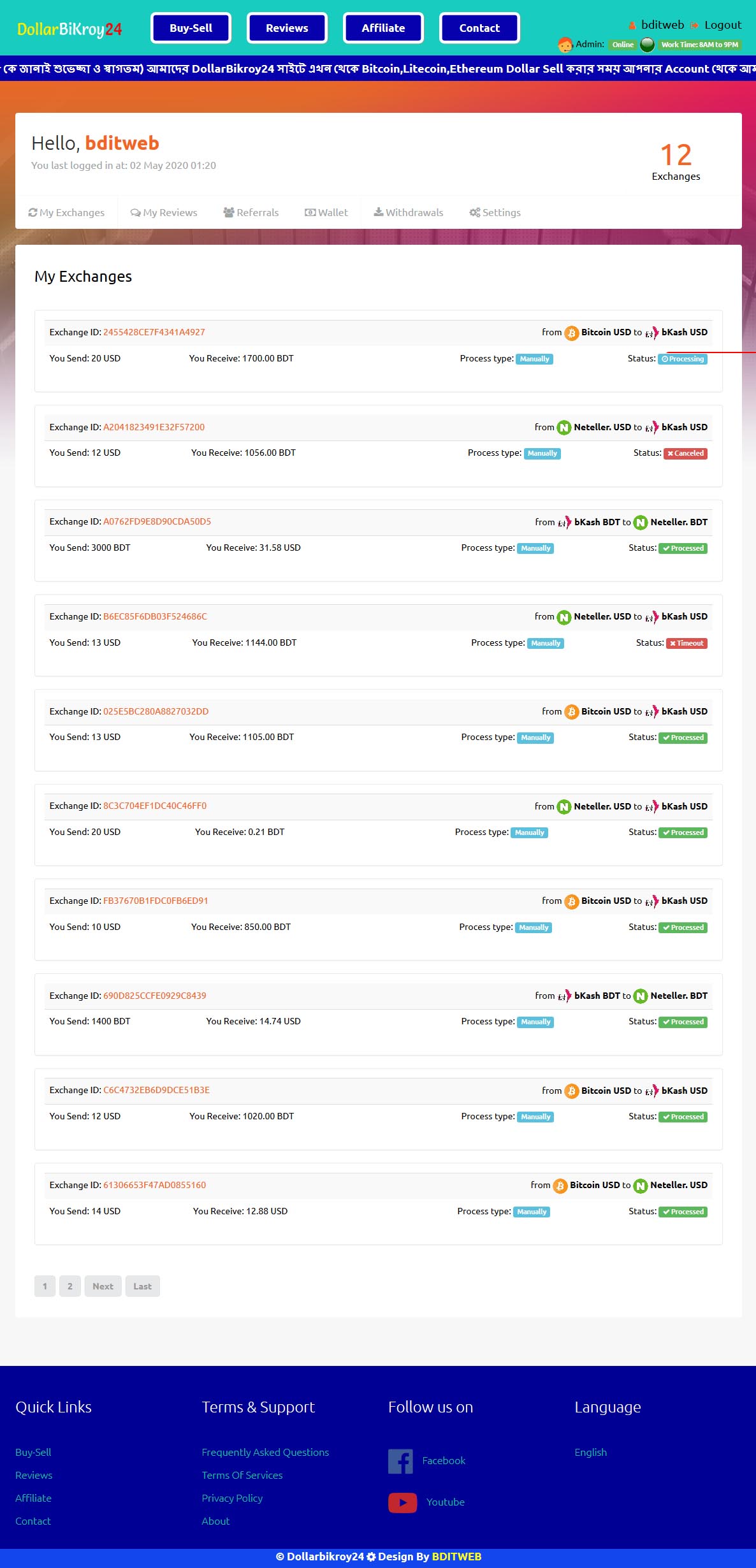This screenshot has height=1568, width=756.
Task: Open the Wallet tab
Action: point(326,212)
